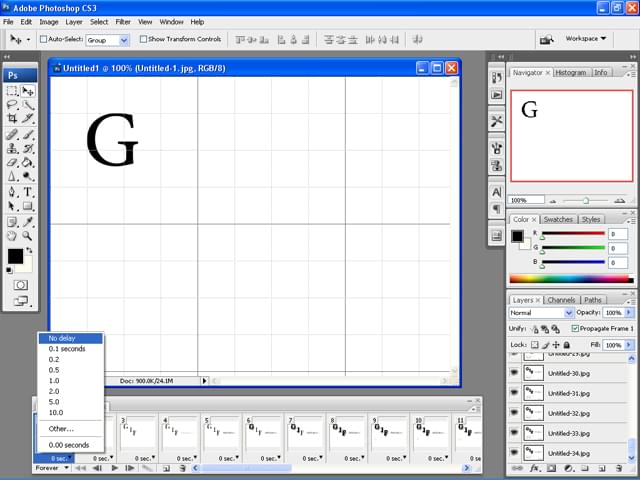Select the Eyedropper tool
This screenshot has width=640, height=480.
28,222
